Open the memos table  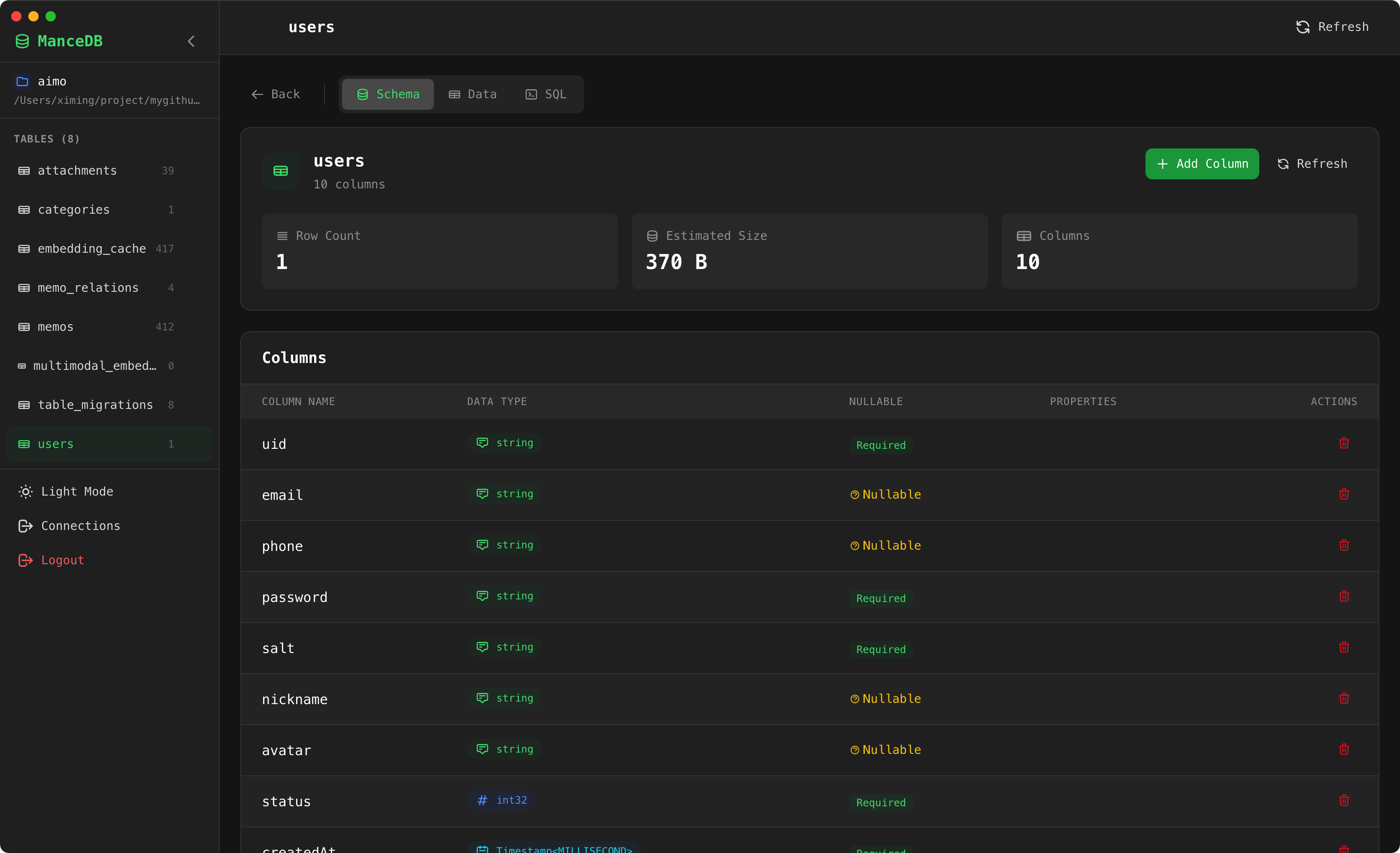(x=56, y=327)
